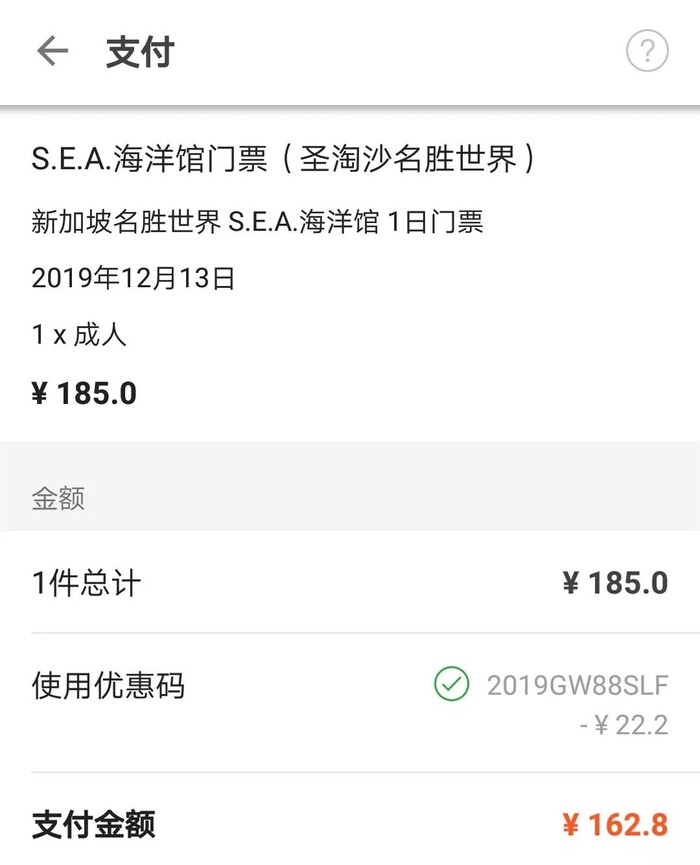Tap the ¥185.0 amount in 1件总计 row

[614, 583]
